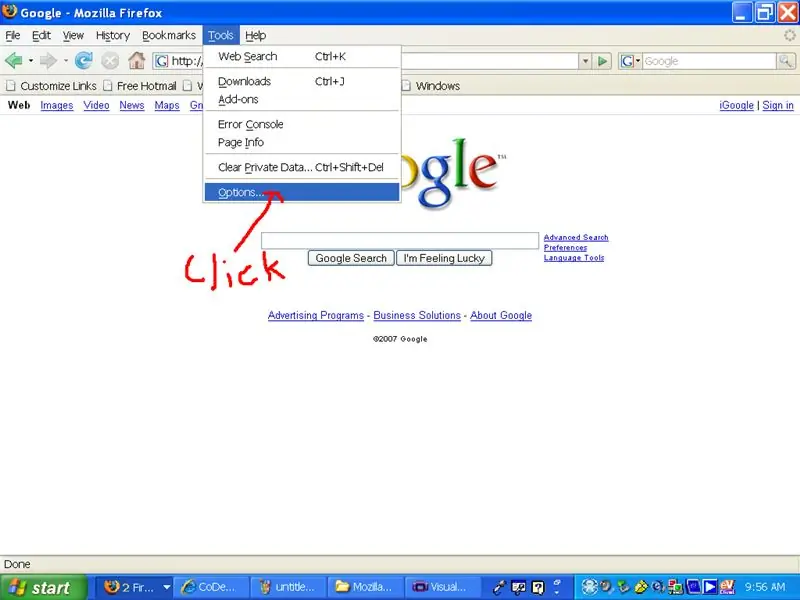Viewport: 800px width, 600px height.
Task: Open the Business Solutions link
Action: coord(417,315)
